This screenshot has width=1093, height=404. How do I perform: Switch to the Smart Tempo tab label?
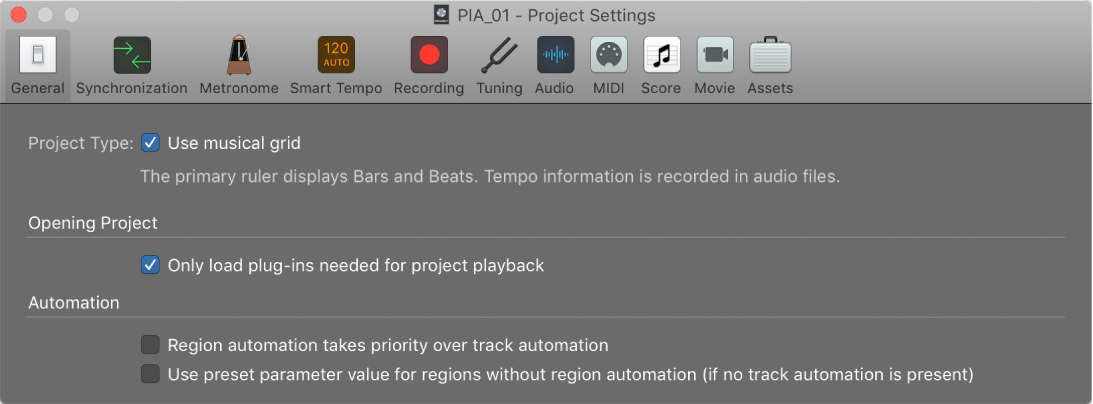[336, 88]
